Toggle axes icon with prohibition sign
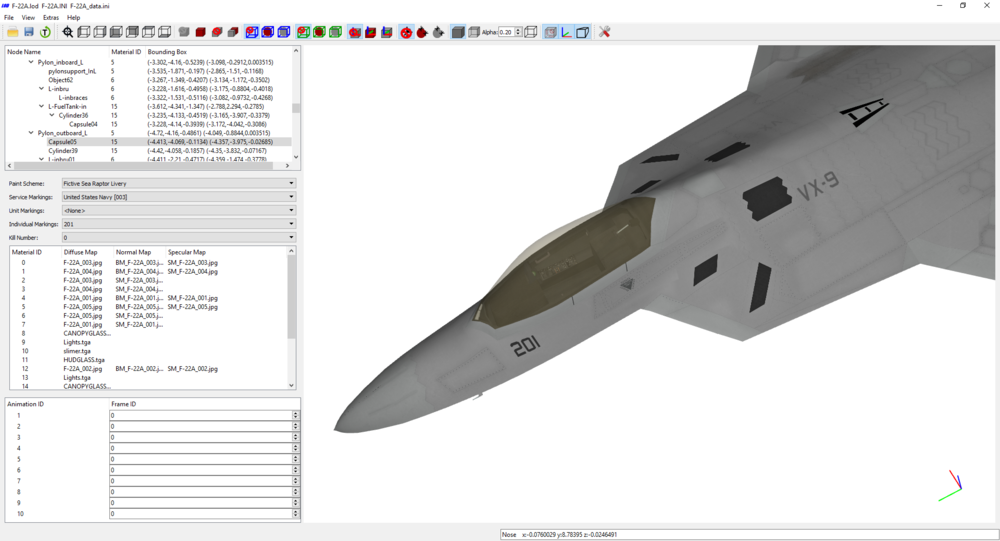 355,32
